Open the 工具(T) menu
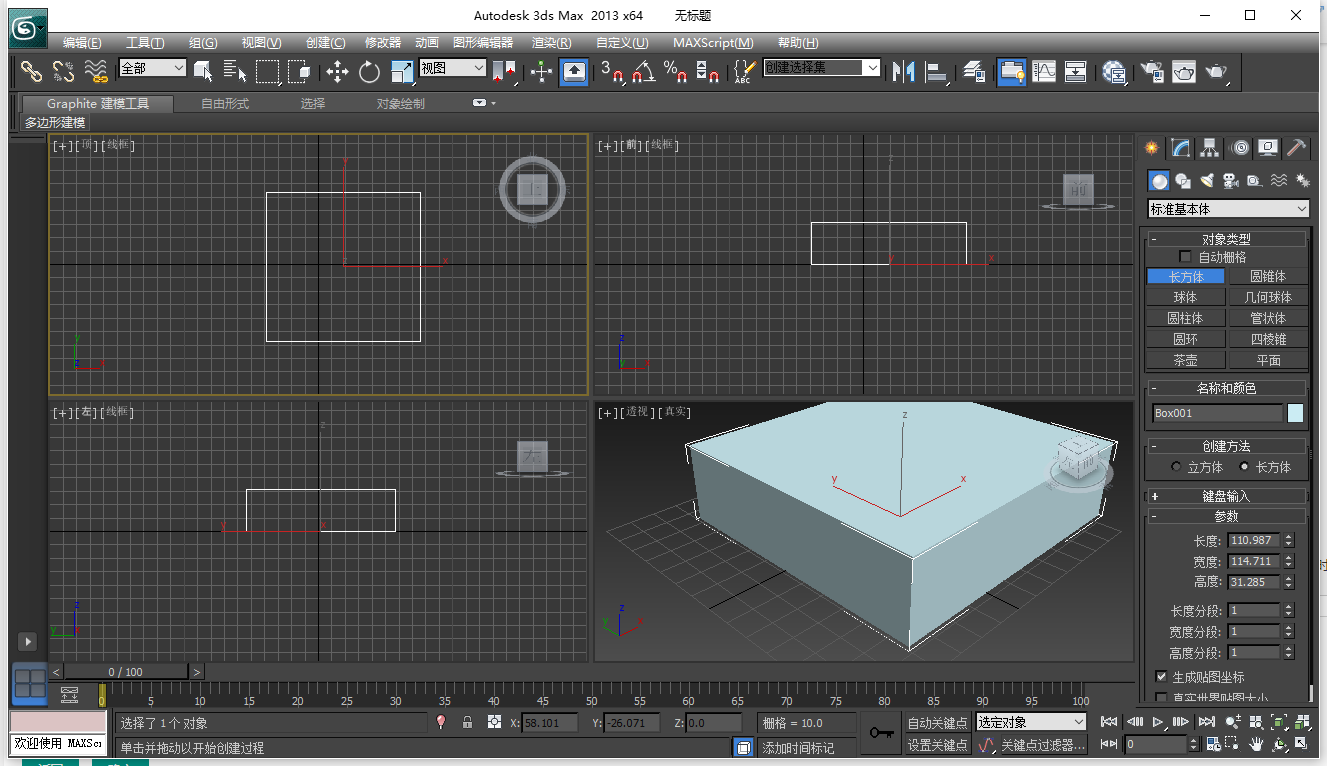 [x=145, y=43]
